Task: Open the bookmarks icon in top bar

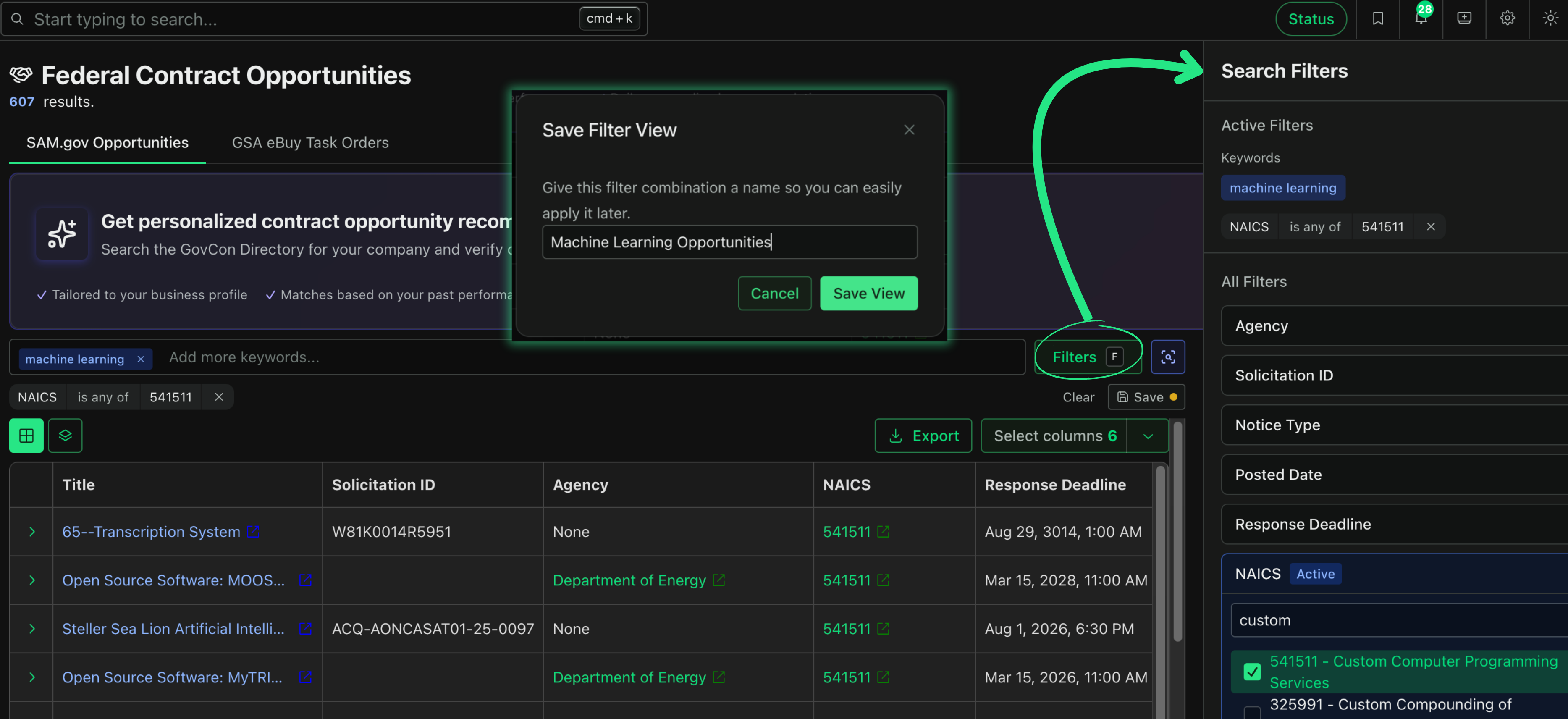Action: [1377, 19]
